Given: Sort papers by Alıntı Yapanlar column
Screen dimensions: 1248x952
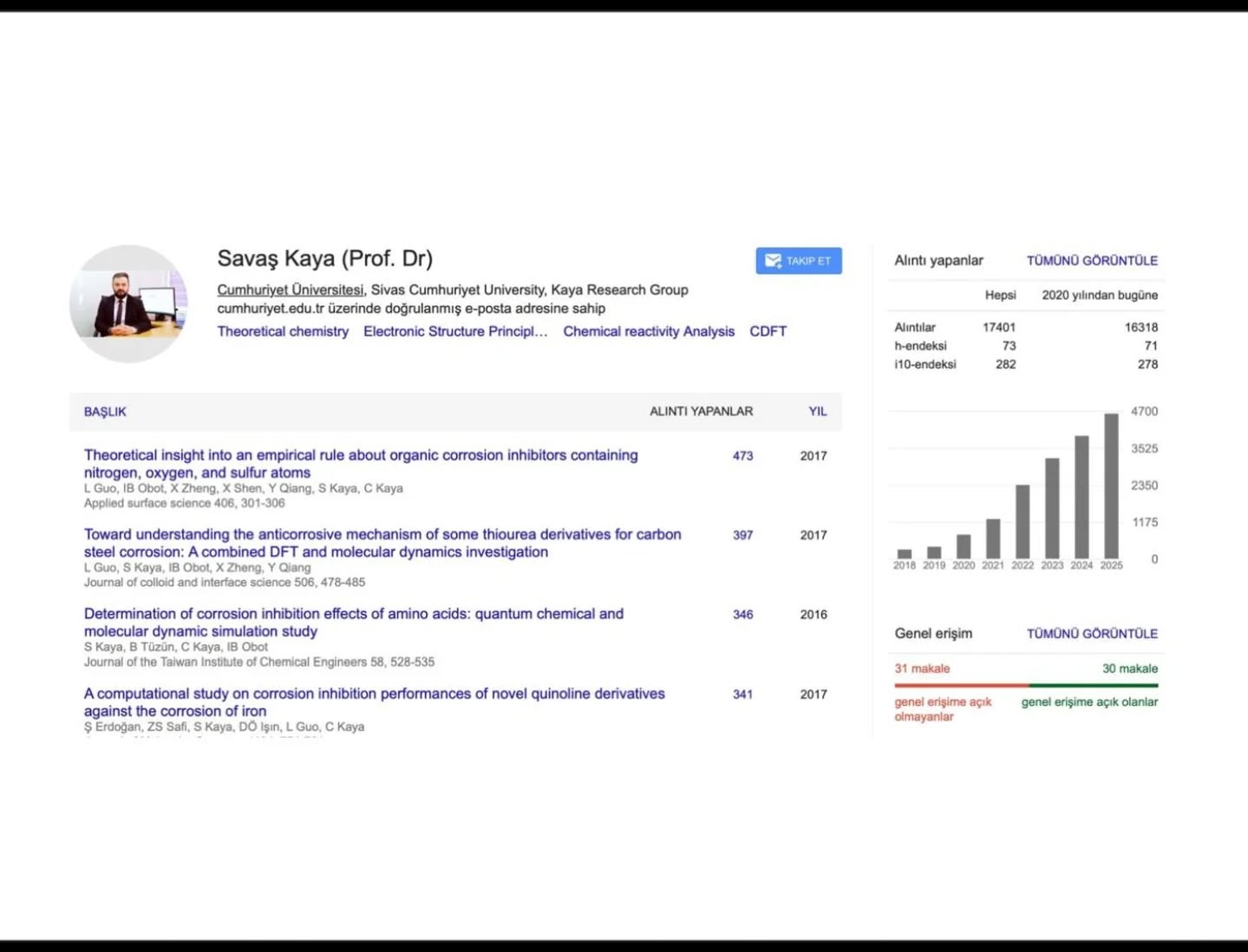Looking at the screenshot, I should 701,411.
